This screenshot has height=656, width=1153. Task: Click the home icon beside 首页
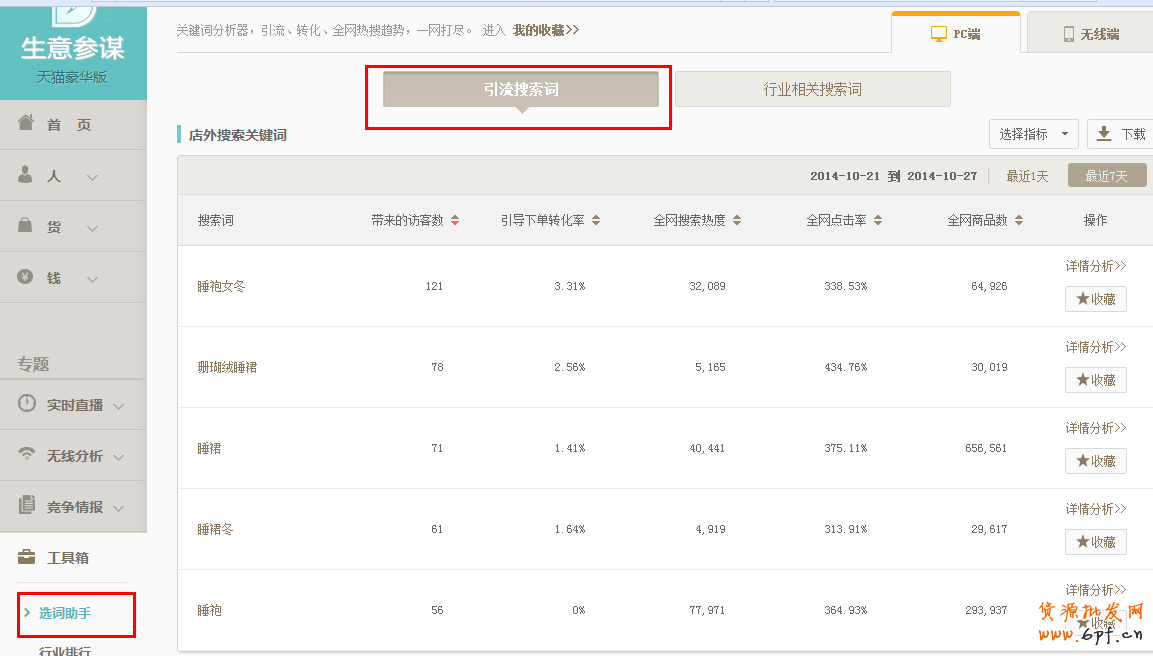tap(26, 123)
